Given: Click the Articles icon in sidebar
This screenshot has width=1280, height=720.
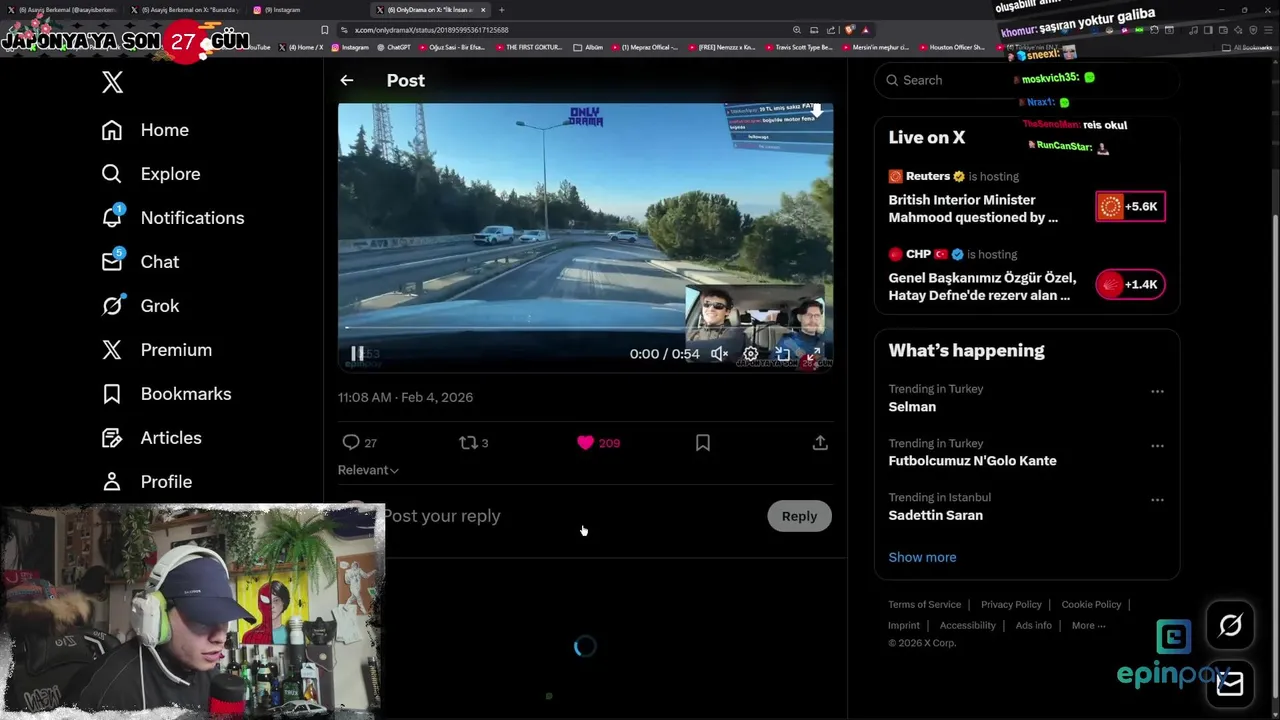Looking at the screenshot, I should [x=112, y=438].
